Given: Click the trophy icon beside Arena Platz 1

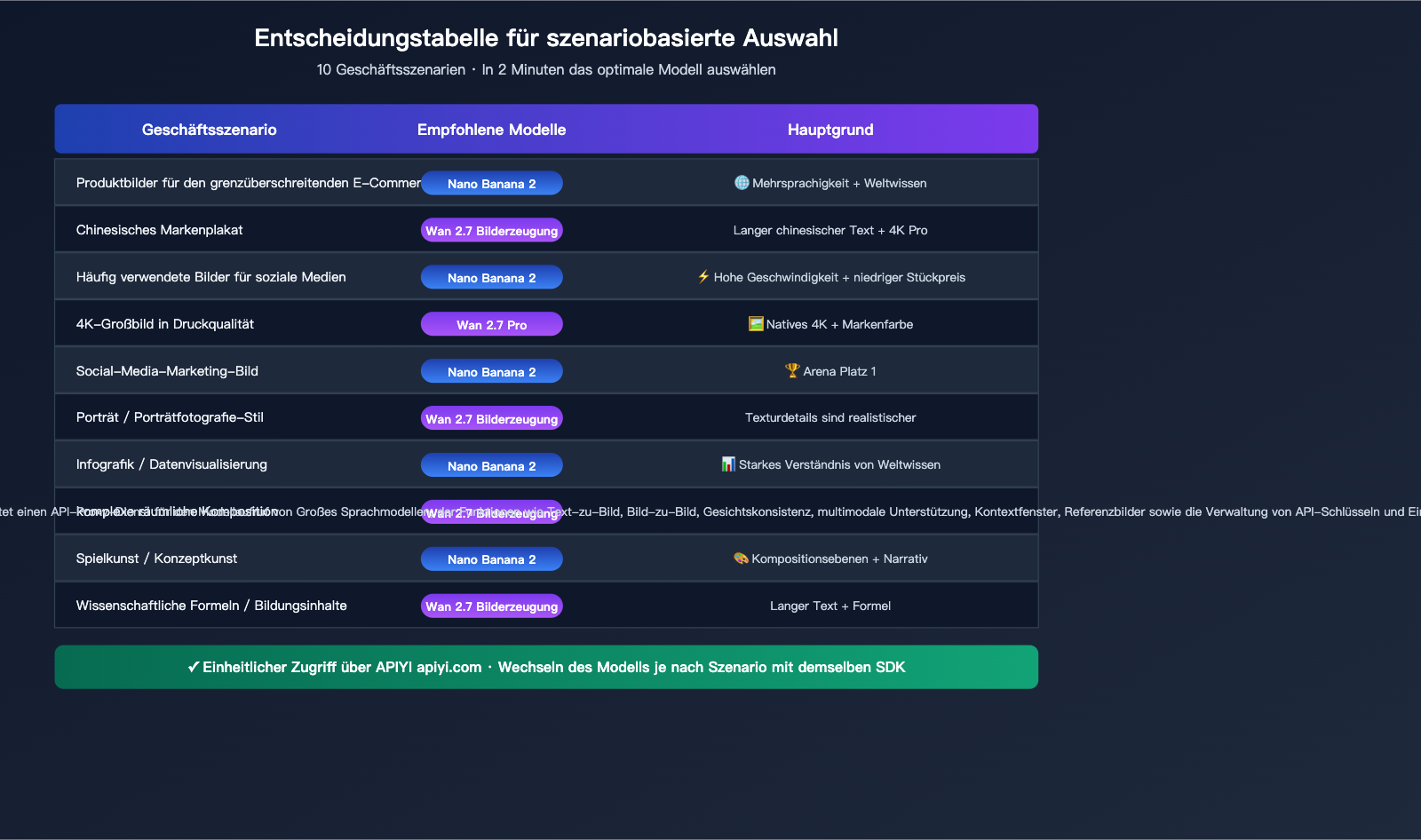Looking at the screenshot, I should (x=792, y=371).
